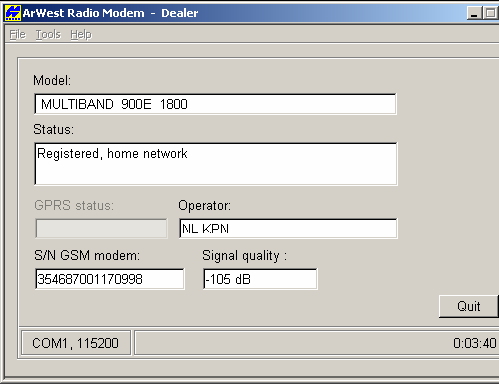
Task: Click the COM1, 115200 status bar panel
Action: [76, 343]
